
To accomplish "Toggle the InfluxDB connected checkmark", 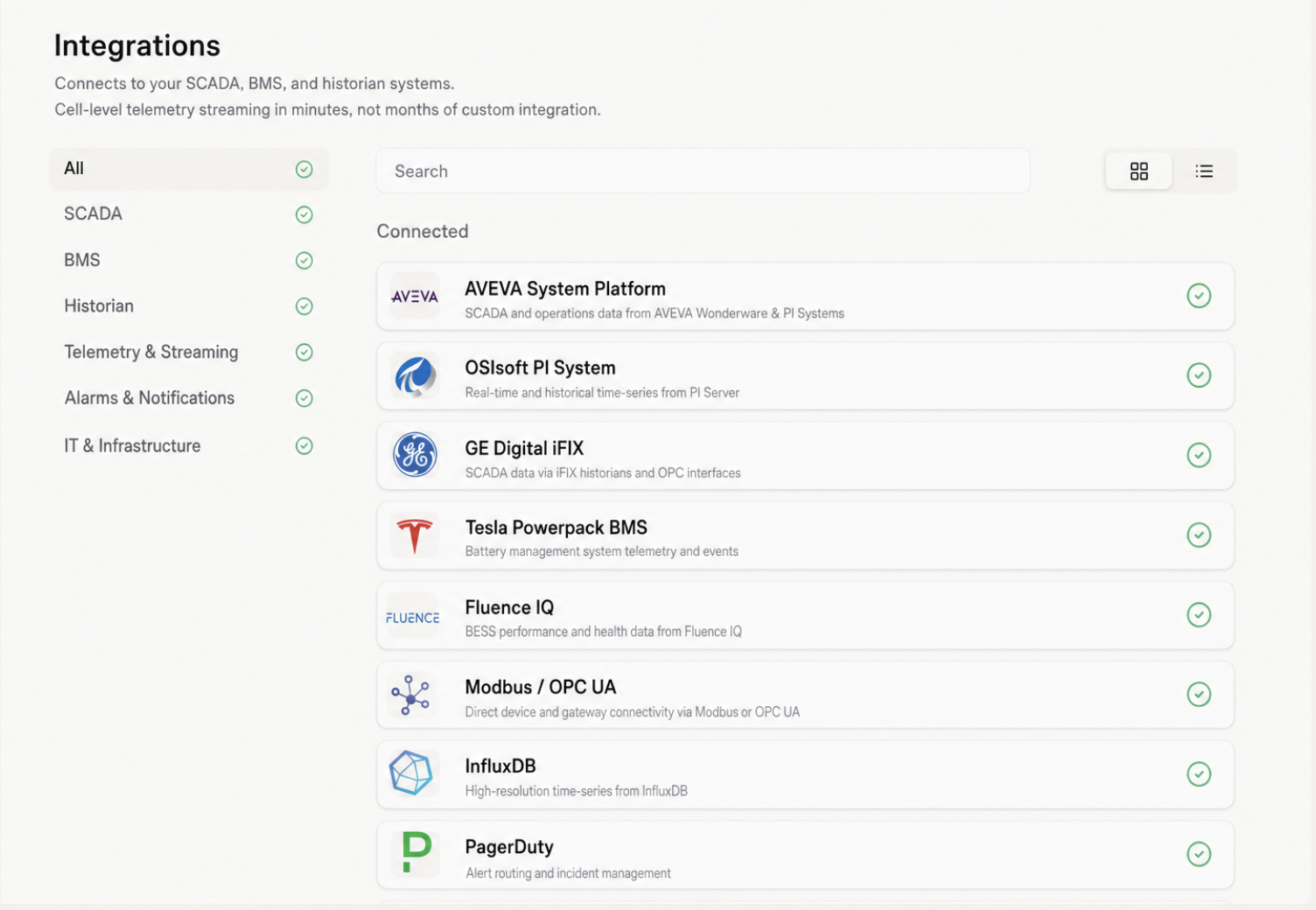I will click(1198, 774).
